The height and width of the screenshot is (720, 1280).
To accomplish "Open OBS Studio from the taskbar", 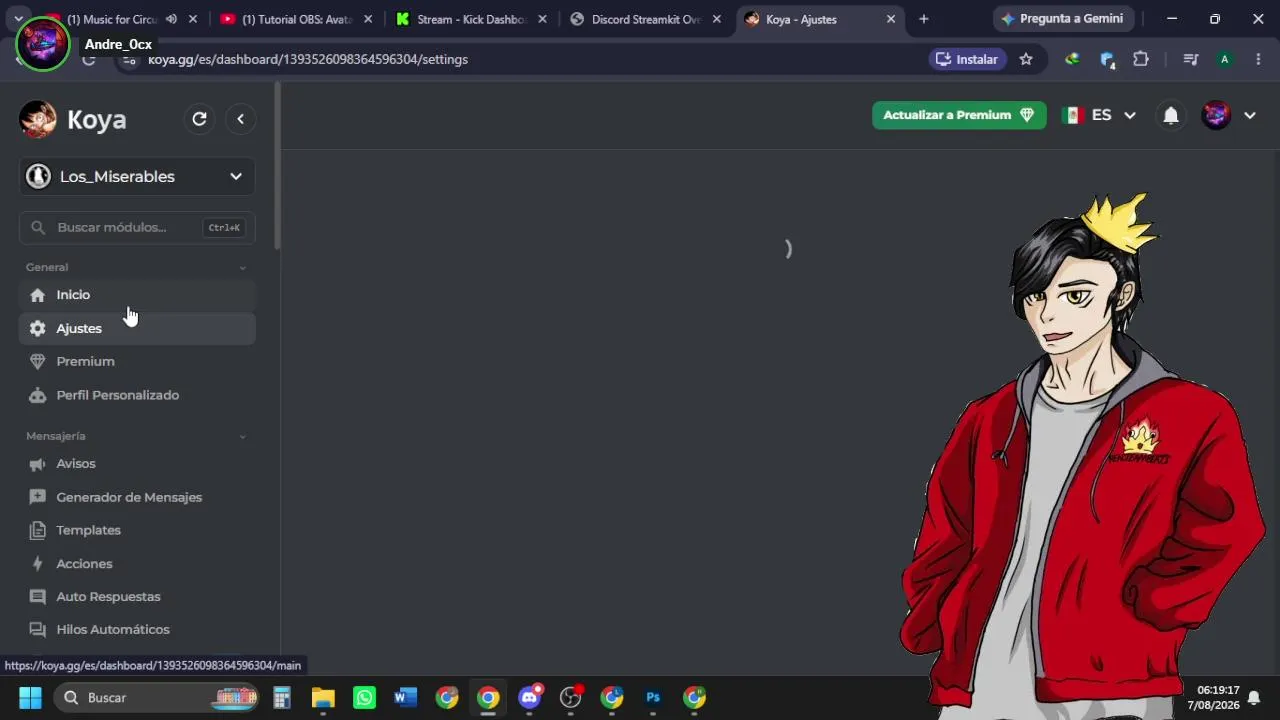I will (x=571, y=697).
